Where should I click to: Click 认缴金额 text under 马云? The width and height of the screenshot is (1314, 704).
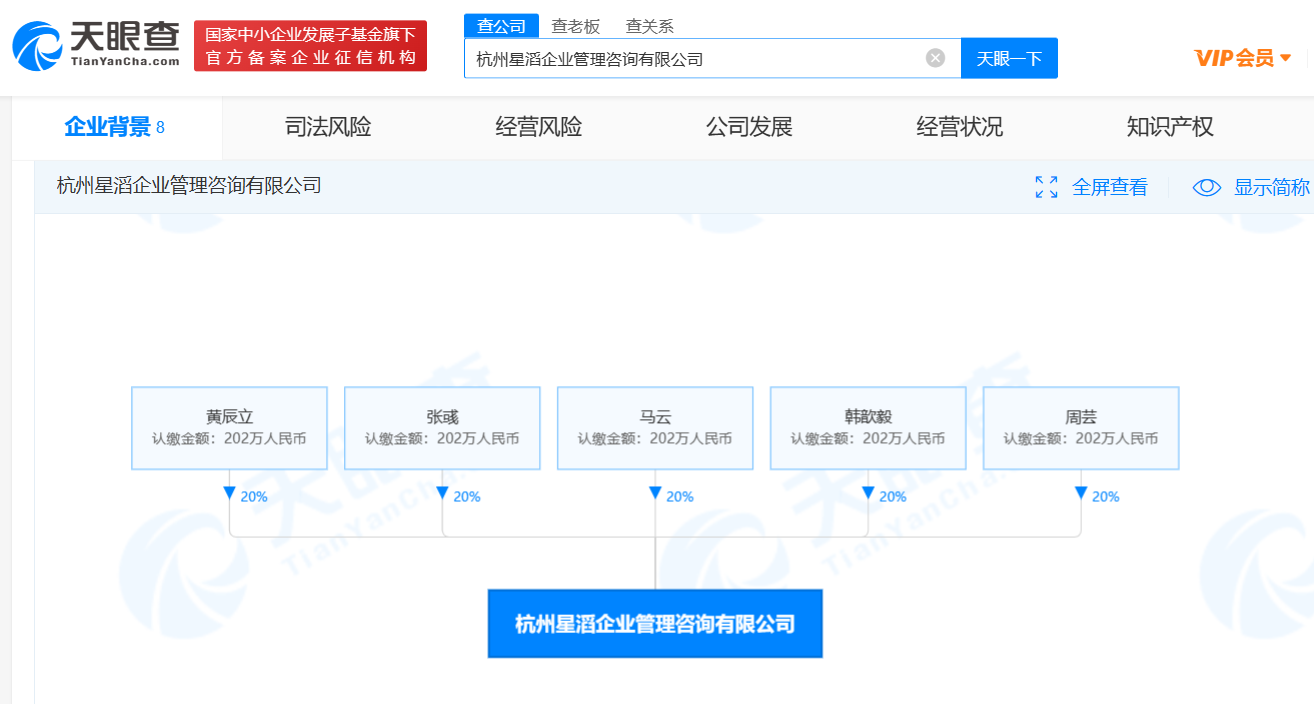655,438
